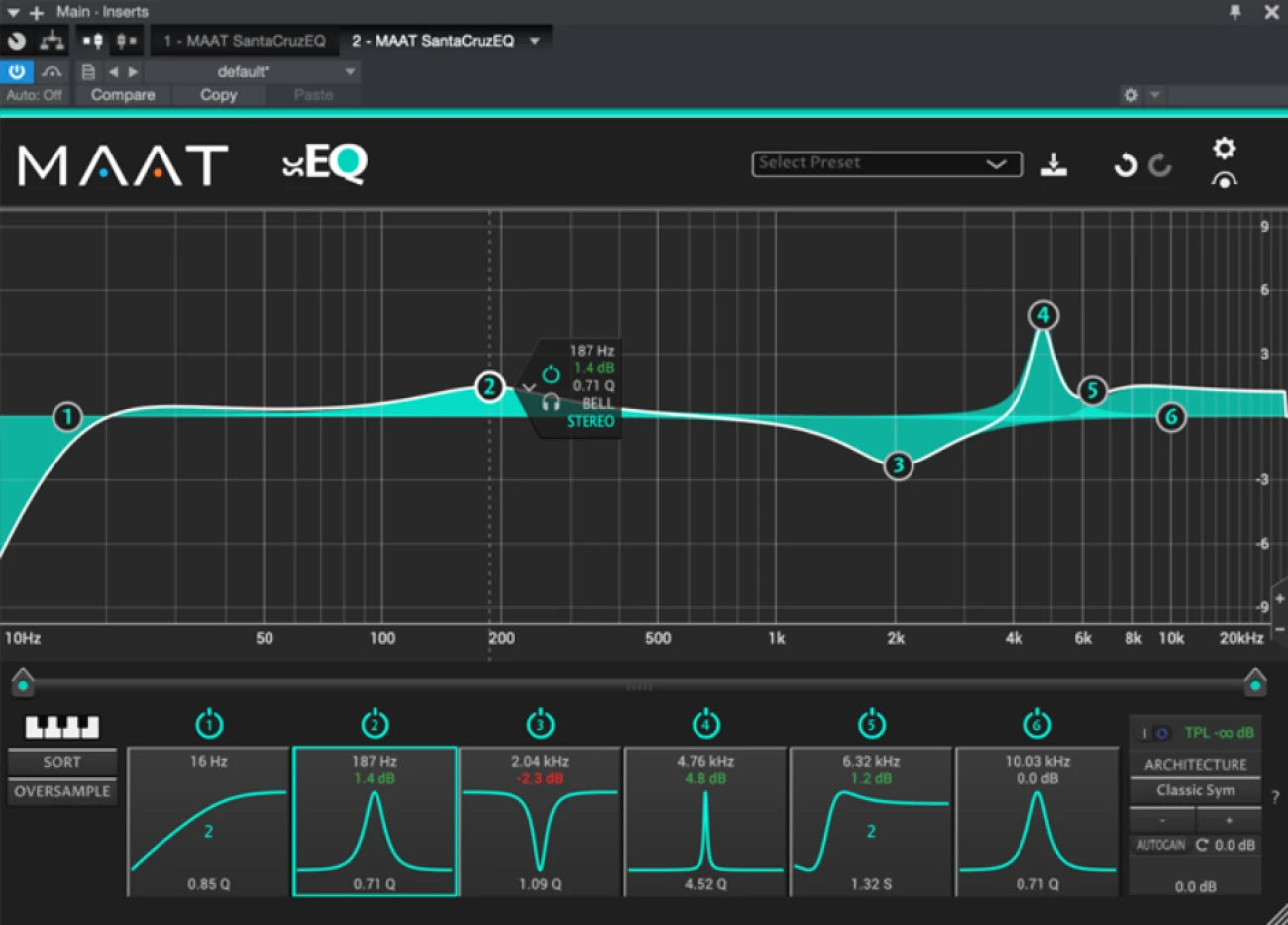The image size is (1288, 925).
Task: Open host plugin options gear
Action: 1130,95
